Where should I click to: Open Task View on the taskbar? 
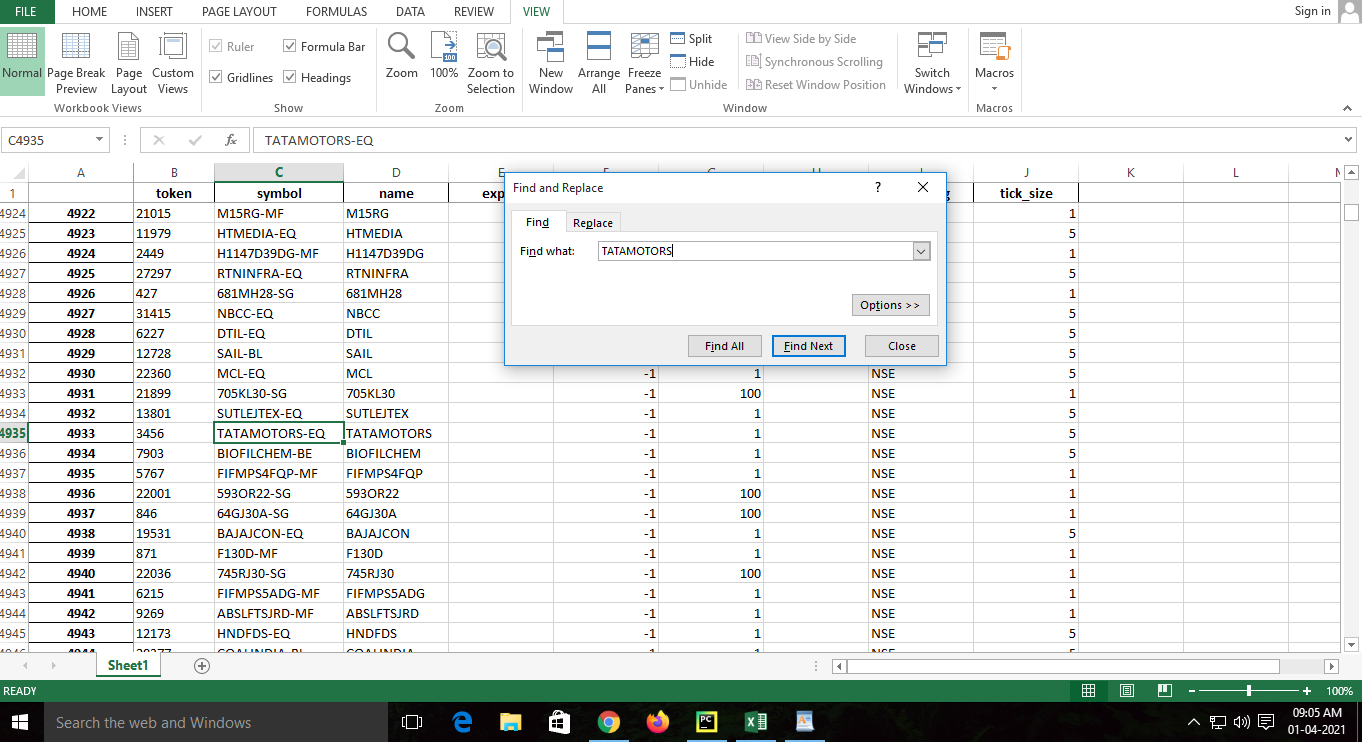point(411,722)
